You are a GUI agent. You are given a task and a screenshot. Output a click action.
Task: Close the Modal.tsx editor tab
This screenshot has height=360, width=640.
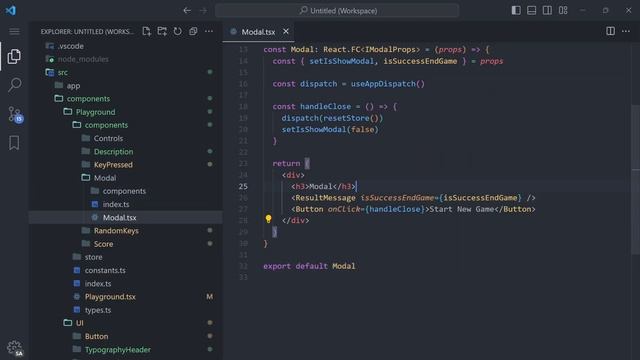(x=286, y=31)
